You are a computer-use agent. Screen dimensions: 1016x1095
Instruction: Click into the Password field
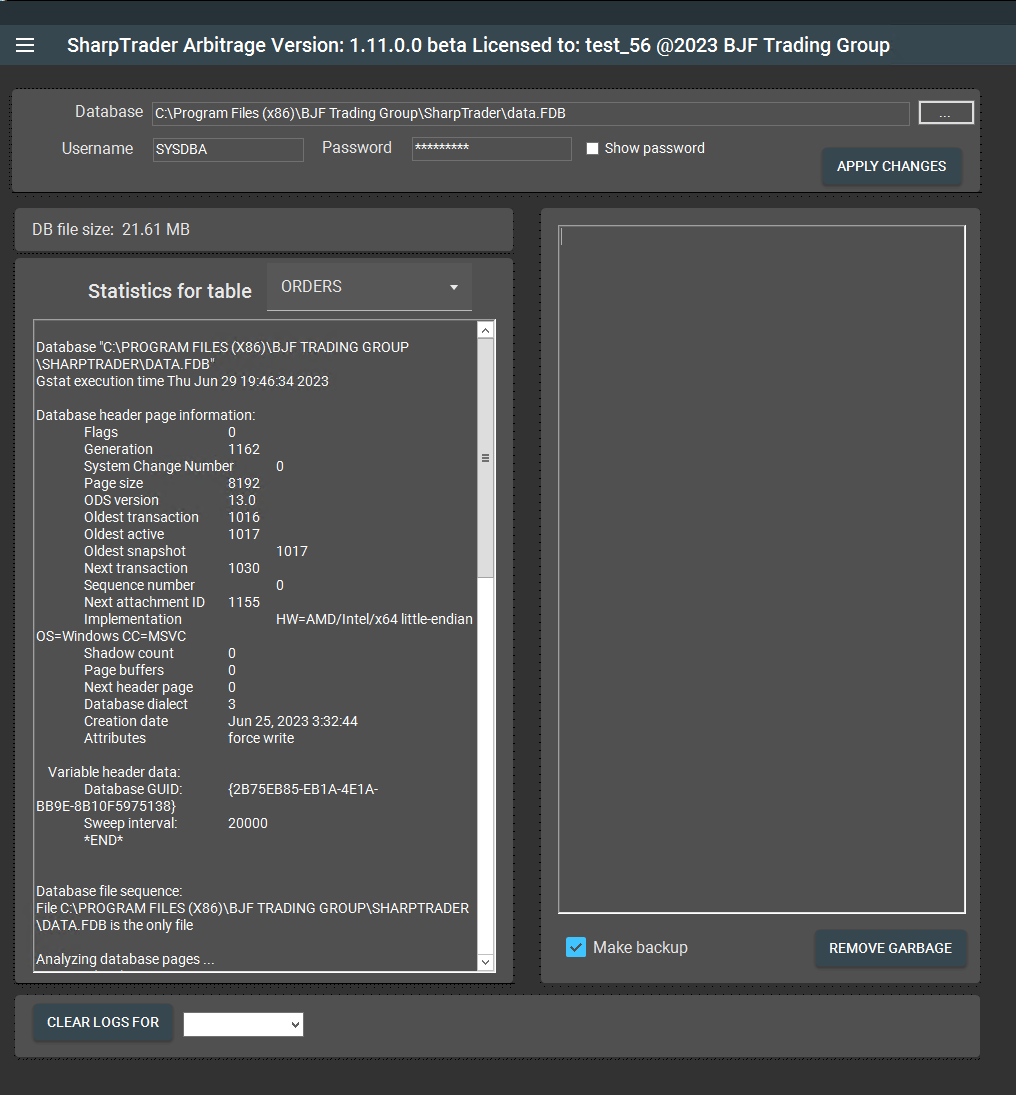[491, 149]
